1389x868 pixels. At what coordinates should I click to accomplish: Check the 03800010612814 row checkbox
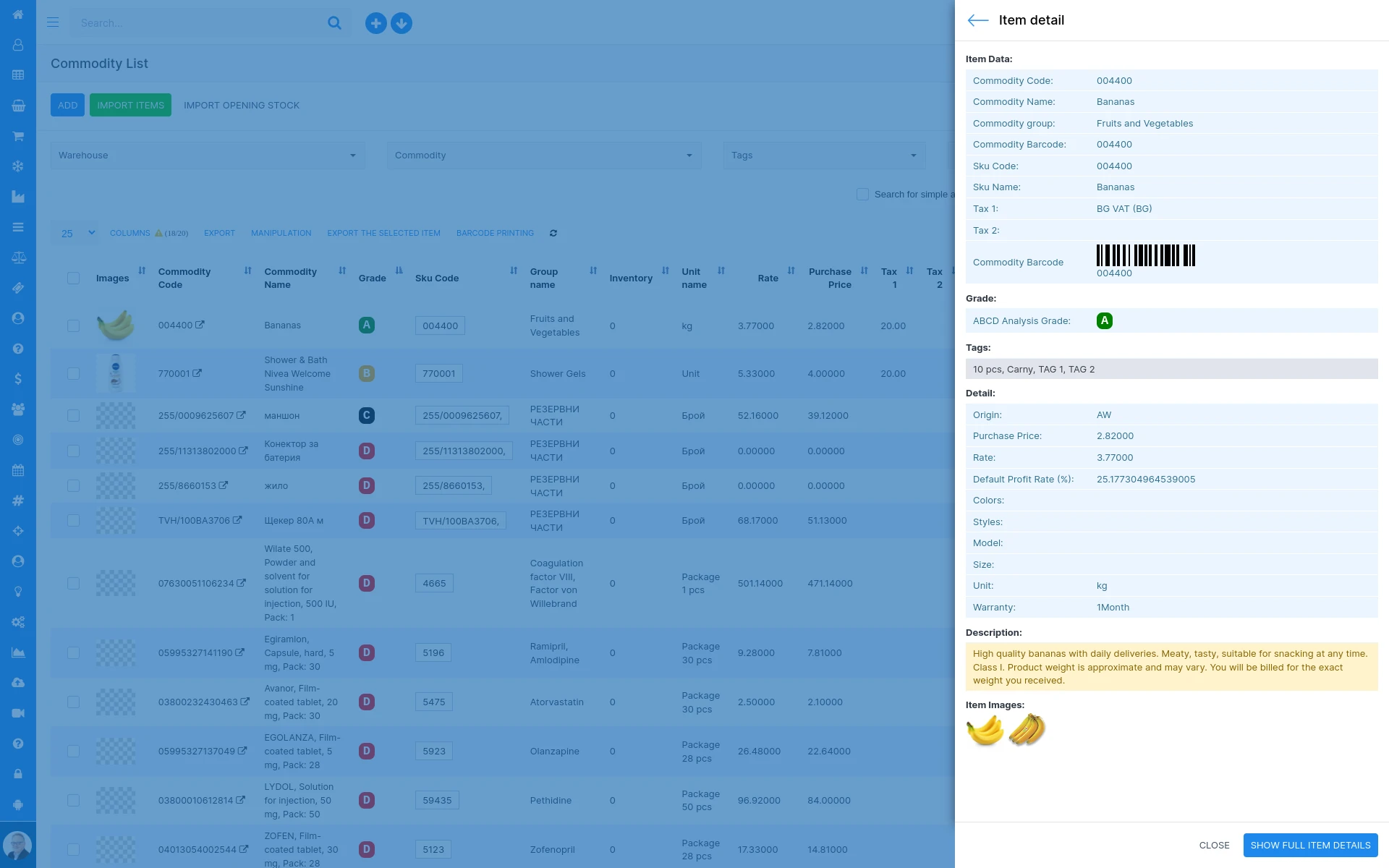click(x=73, y=800)
